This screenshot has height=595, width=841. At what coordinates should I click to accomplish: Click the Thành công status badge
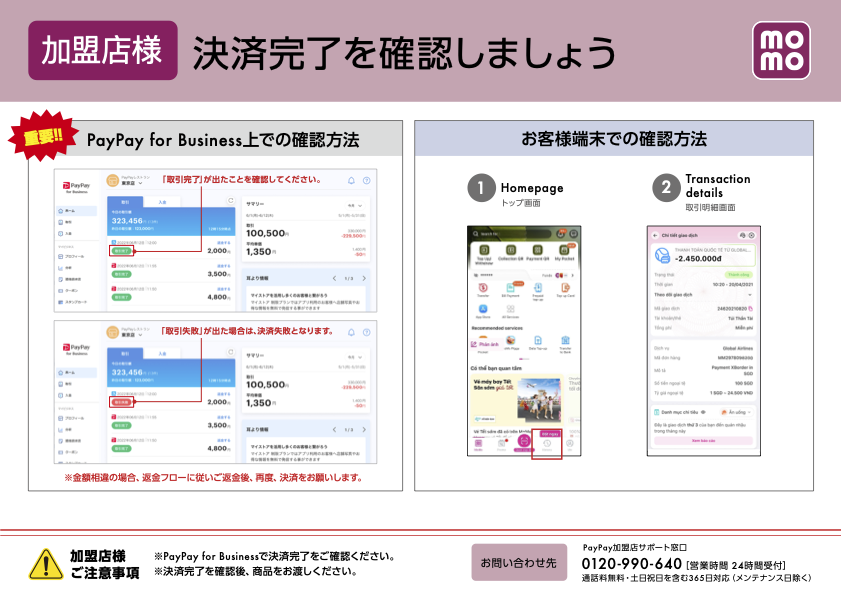pos(739,275)
